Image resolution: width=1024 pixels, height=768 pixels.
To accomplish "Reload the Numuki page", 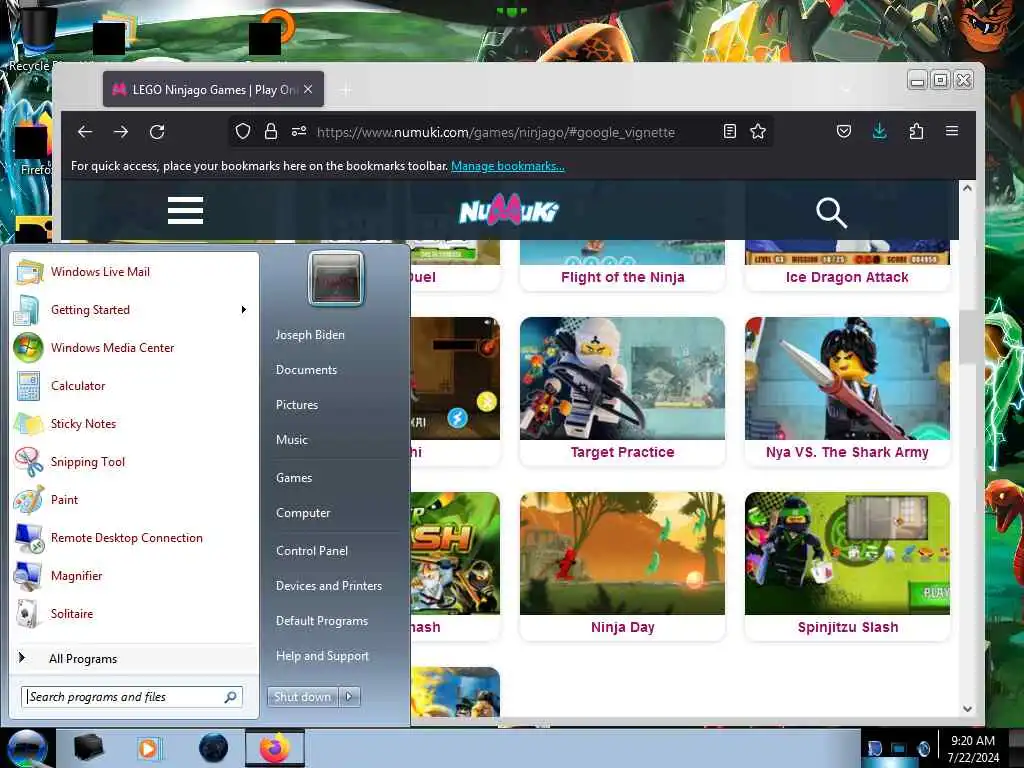I will (x=157, y=132).
